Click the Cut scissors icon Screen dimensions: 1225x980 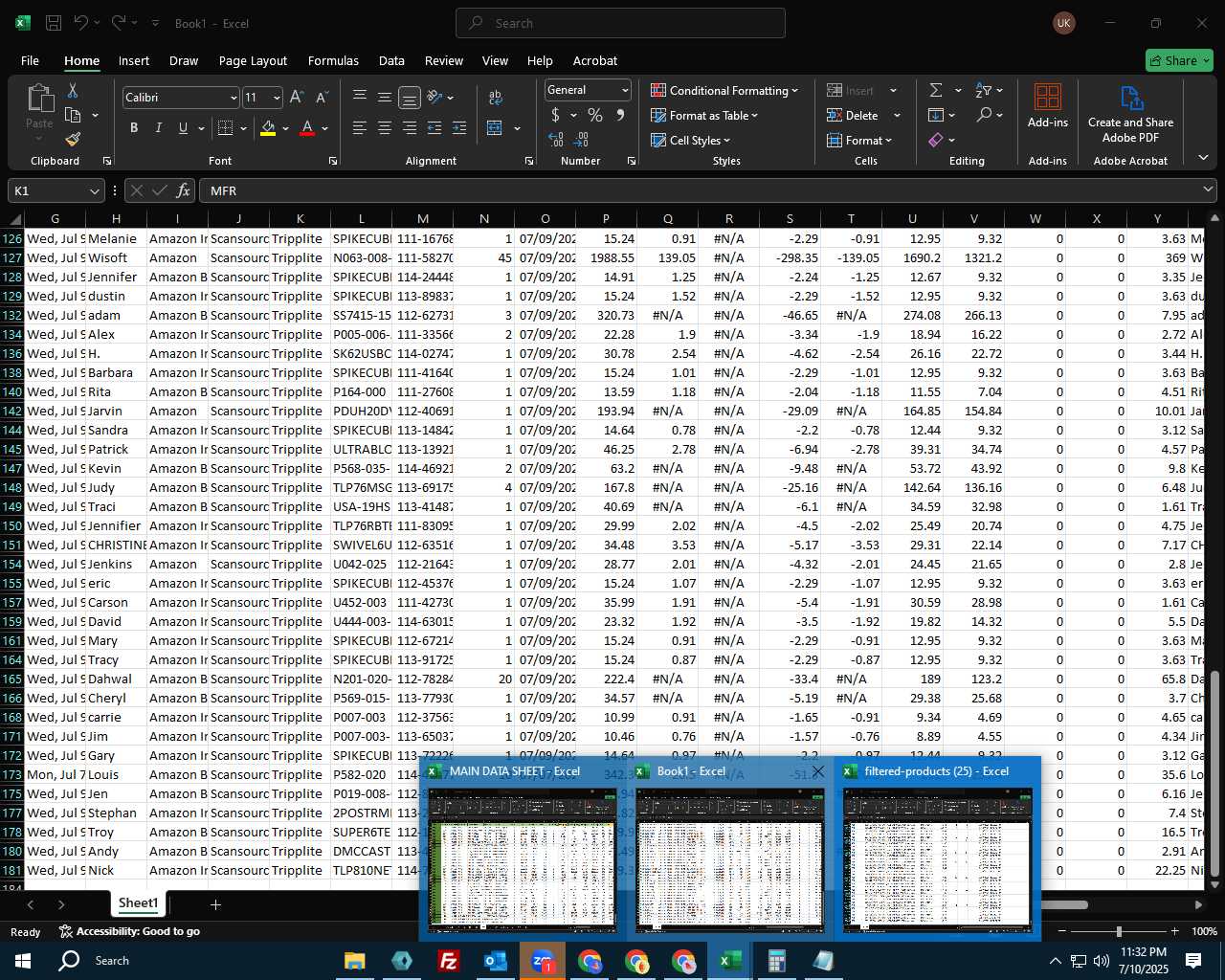72,91
